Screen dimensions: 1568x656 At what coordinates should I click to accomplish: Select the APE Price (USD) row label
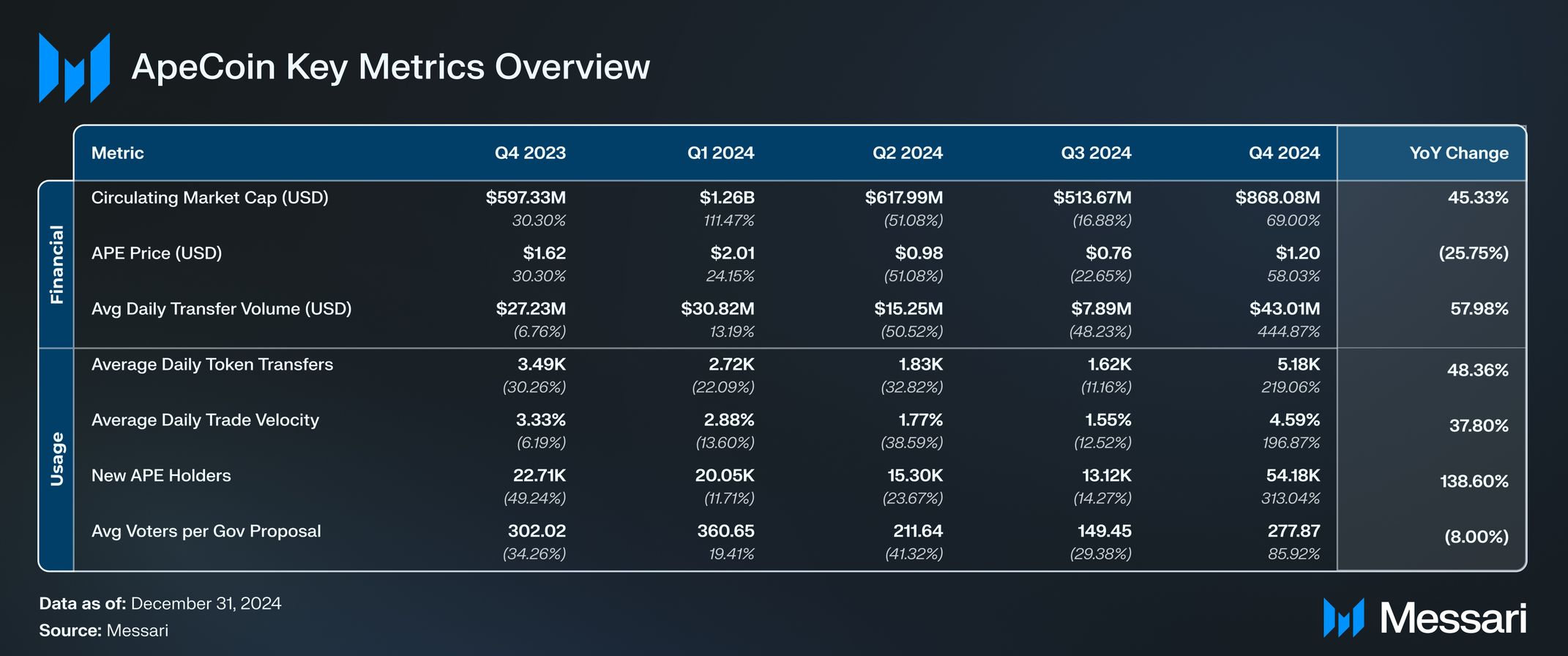[x=157, y=253]
